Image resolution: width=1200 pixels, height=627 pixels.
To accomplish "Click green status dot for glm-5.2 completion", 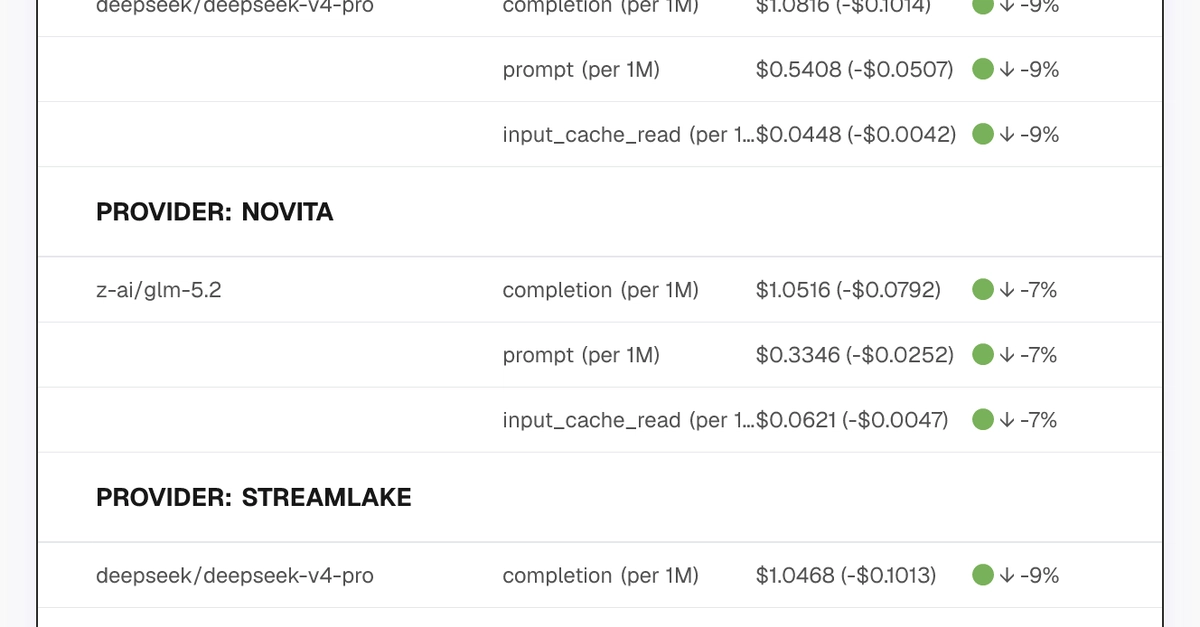I will [x=982, y=290].
